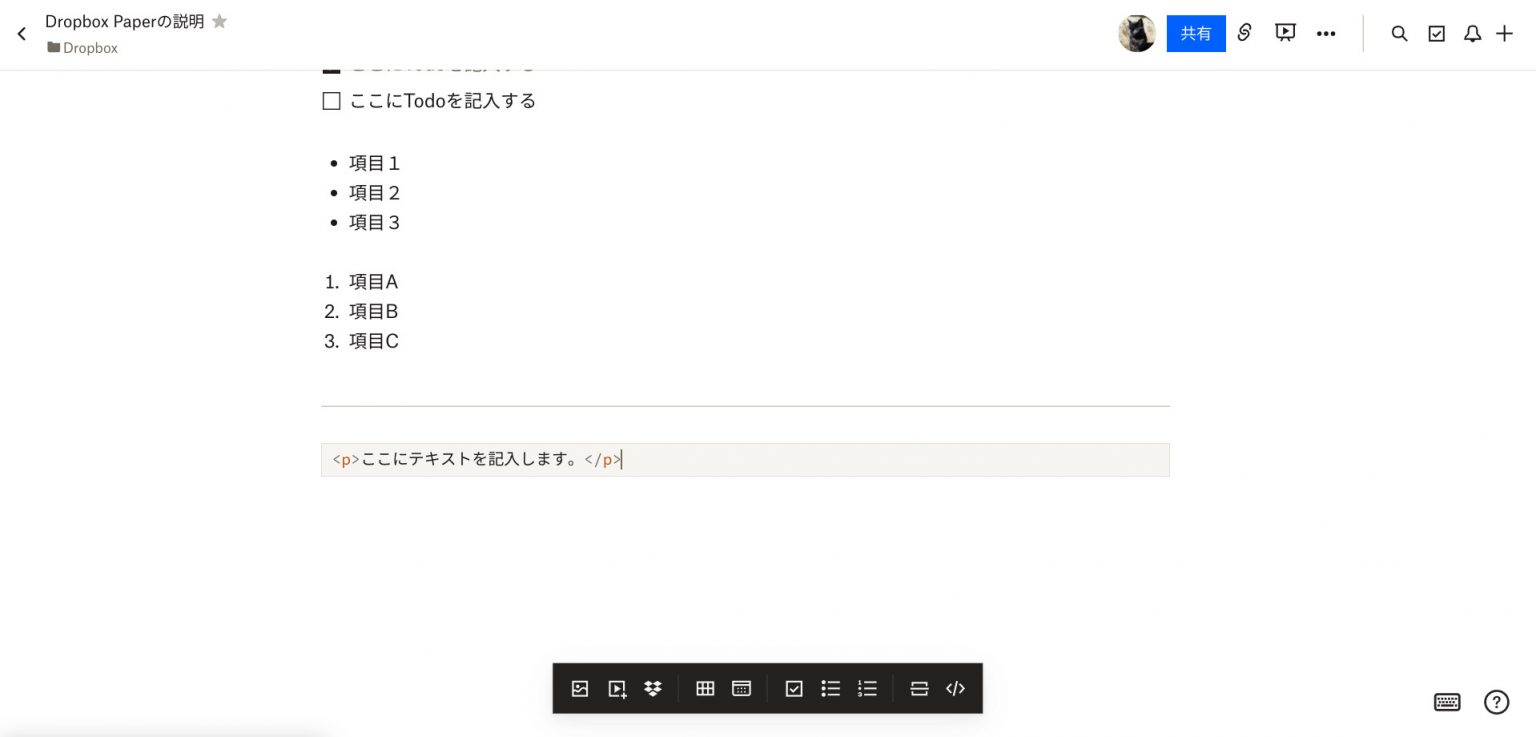
Task: Insert media with the video-plus icon
Action: click(617, 688)
